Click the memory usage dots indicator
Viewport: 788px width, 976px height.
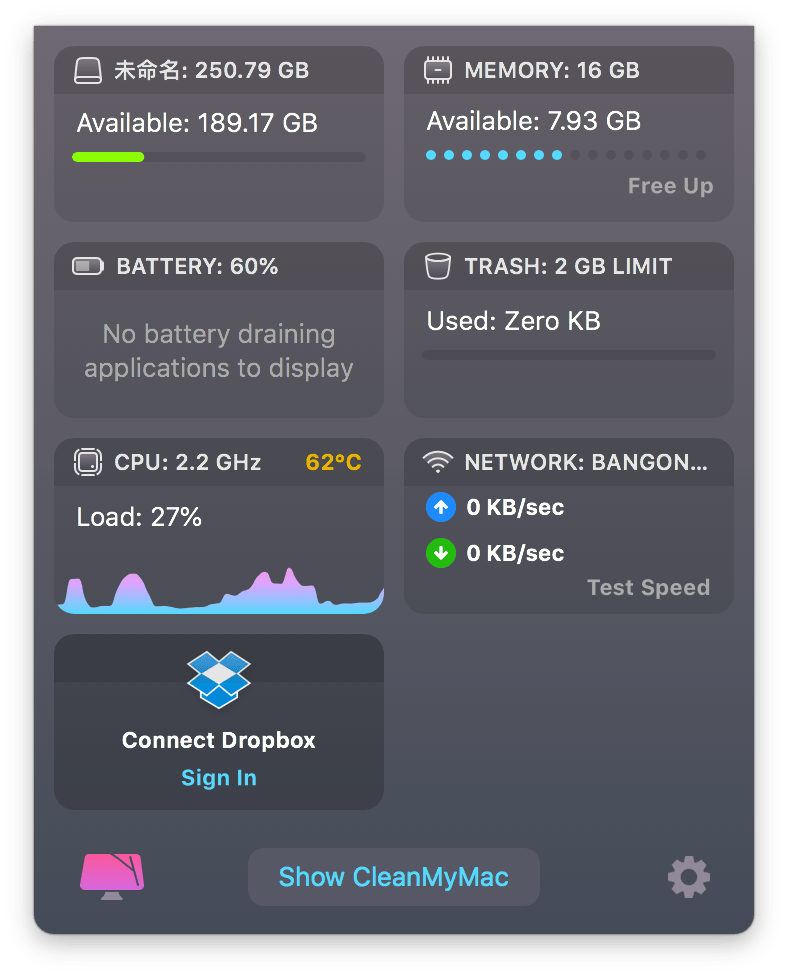tap(566, 155)
